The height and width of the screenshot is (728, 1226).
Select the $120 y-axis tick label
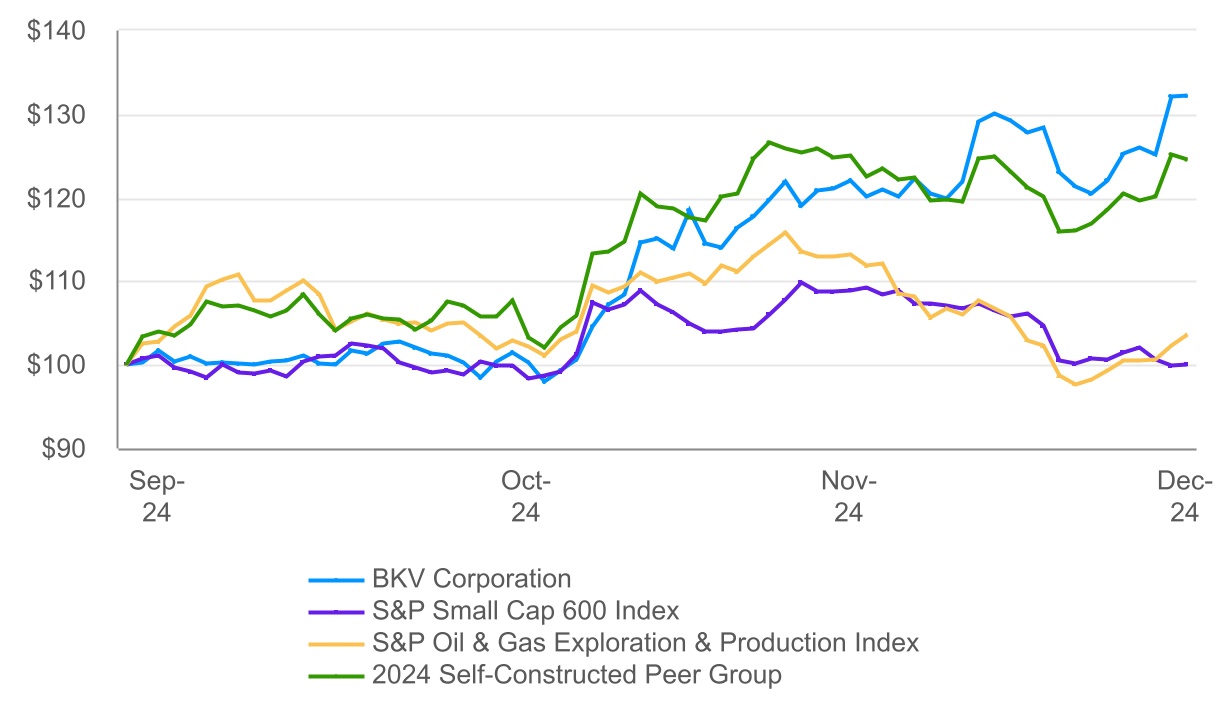(56, 199)
